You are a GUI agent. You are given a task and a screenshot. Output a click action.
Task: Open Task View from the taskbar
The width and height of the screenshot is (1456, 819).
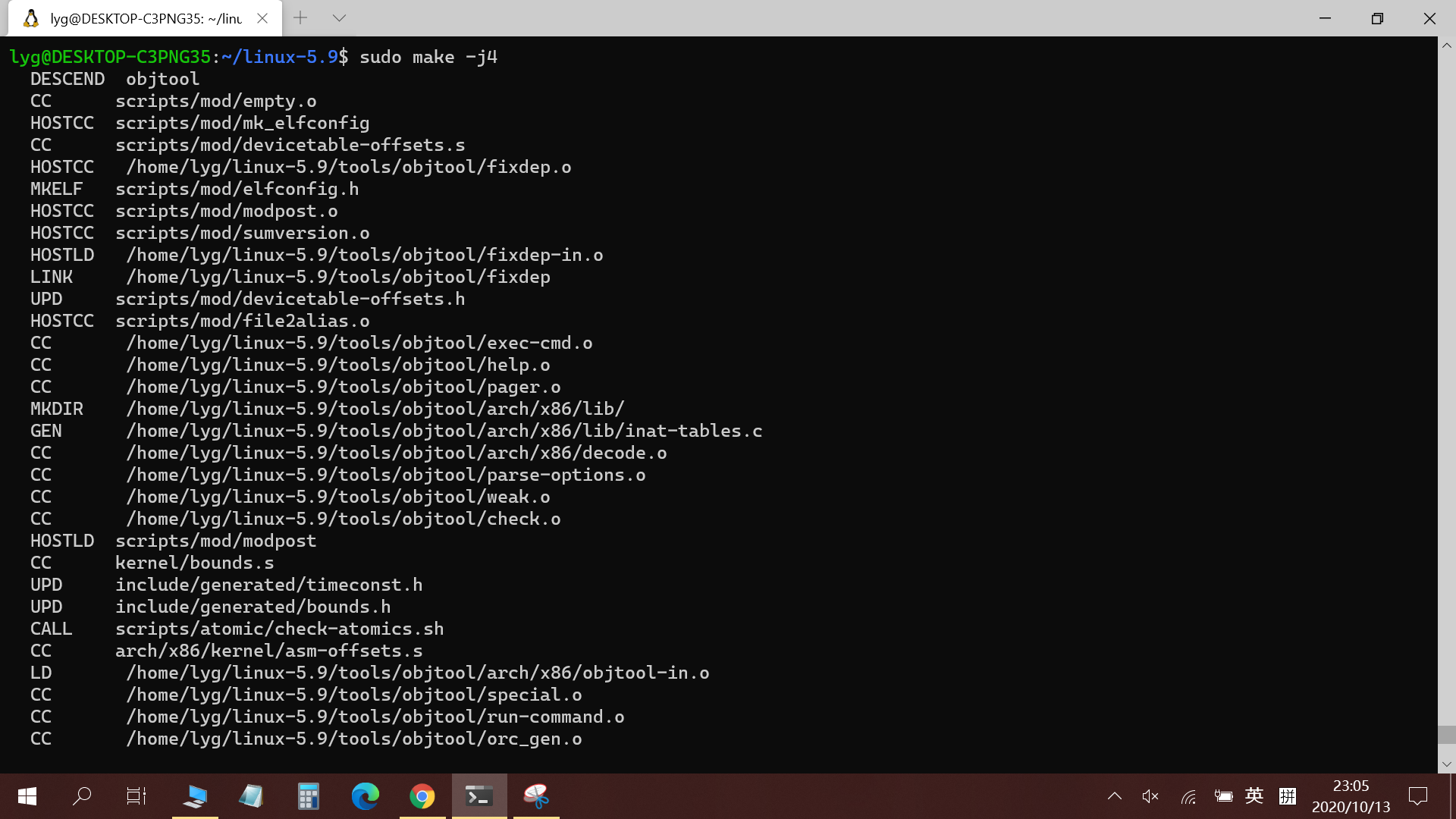tap(136, 796)
